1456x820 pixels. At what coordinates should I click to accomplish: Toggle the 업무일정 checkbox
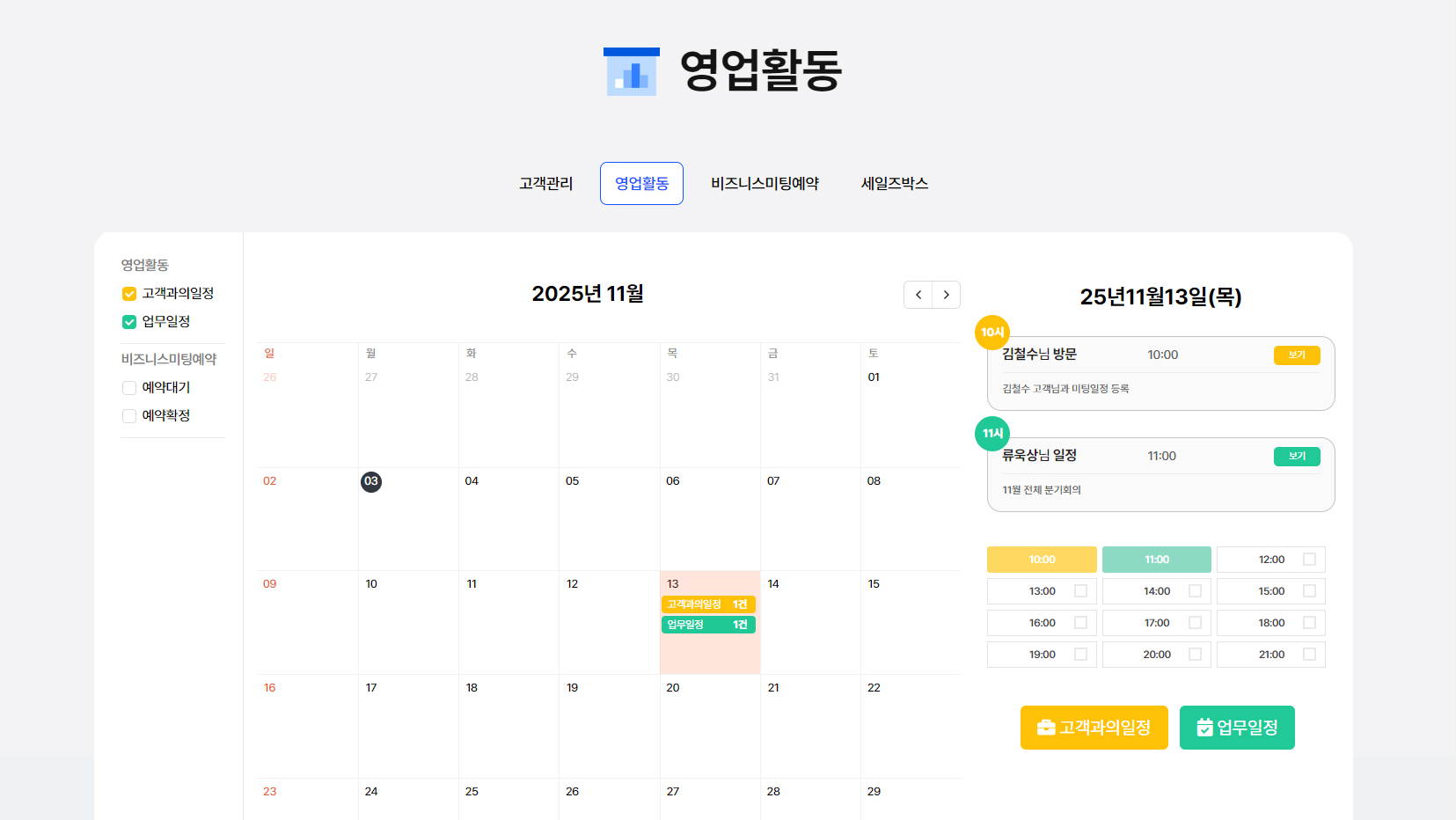[129, 322]
